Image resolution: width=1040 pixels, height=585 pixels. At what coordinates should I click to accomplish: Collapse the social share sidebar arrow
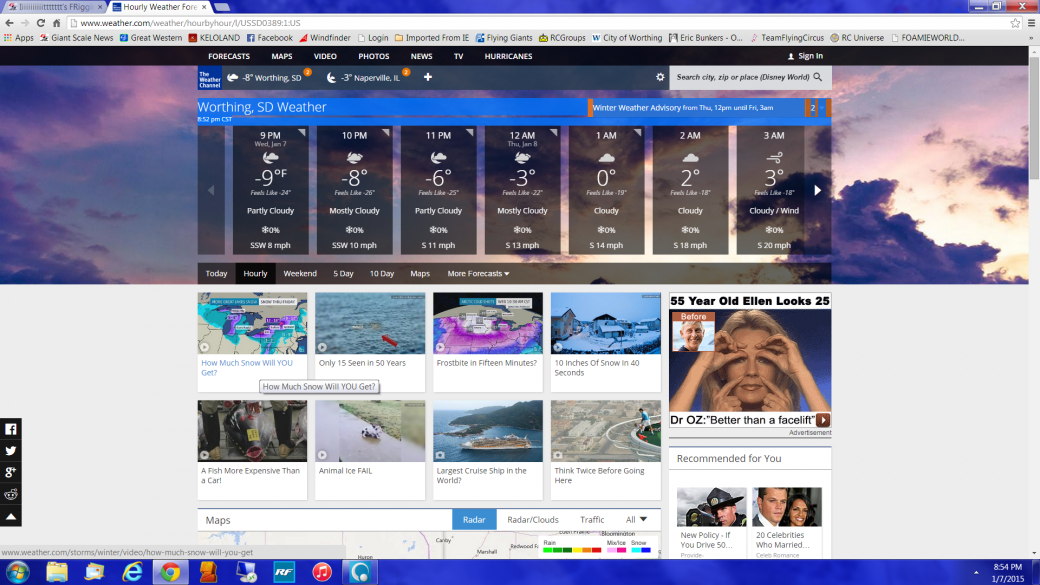point(11,516)
